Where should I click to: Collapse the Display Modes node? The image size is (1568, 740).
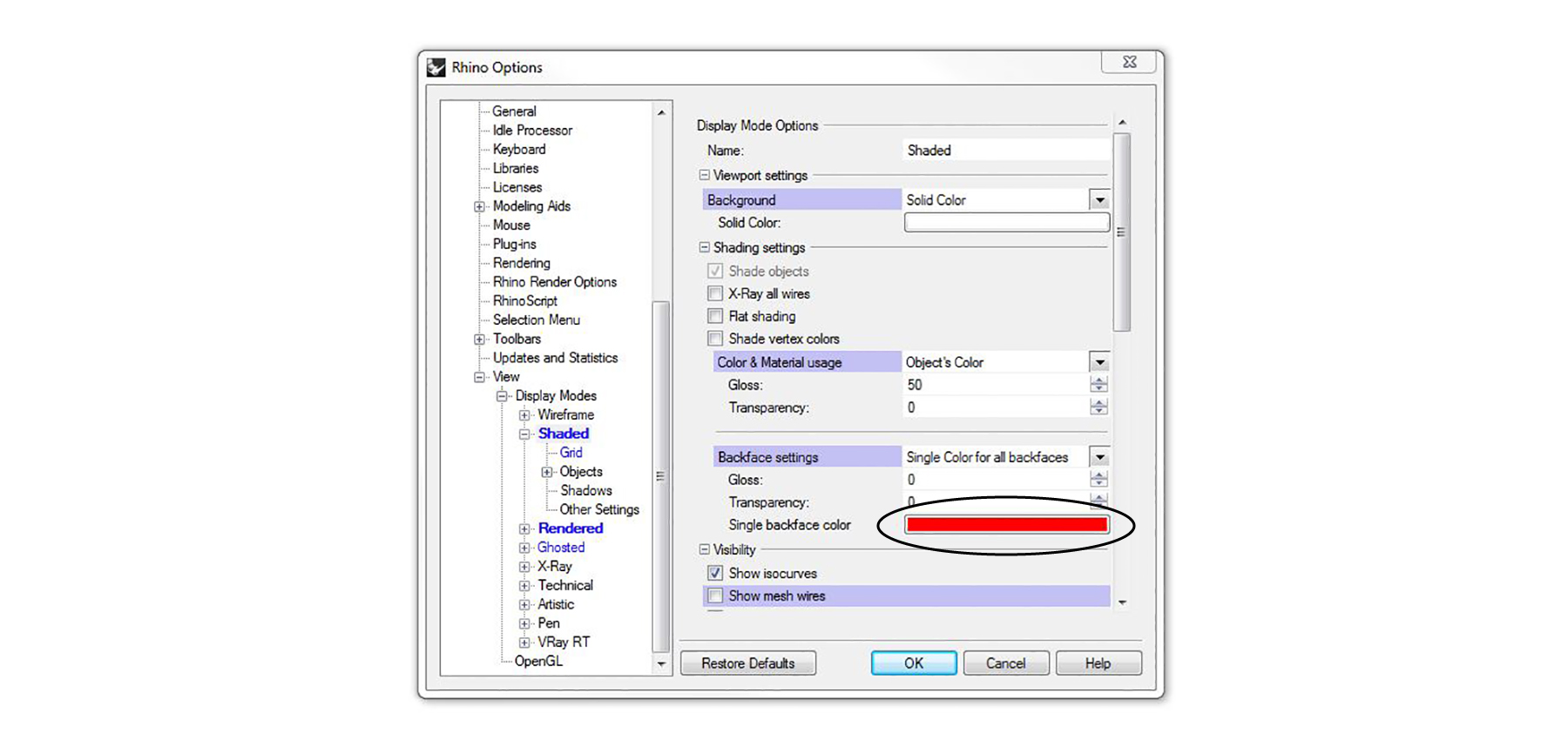point(502,396)
